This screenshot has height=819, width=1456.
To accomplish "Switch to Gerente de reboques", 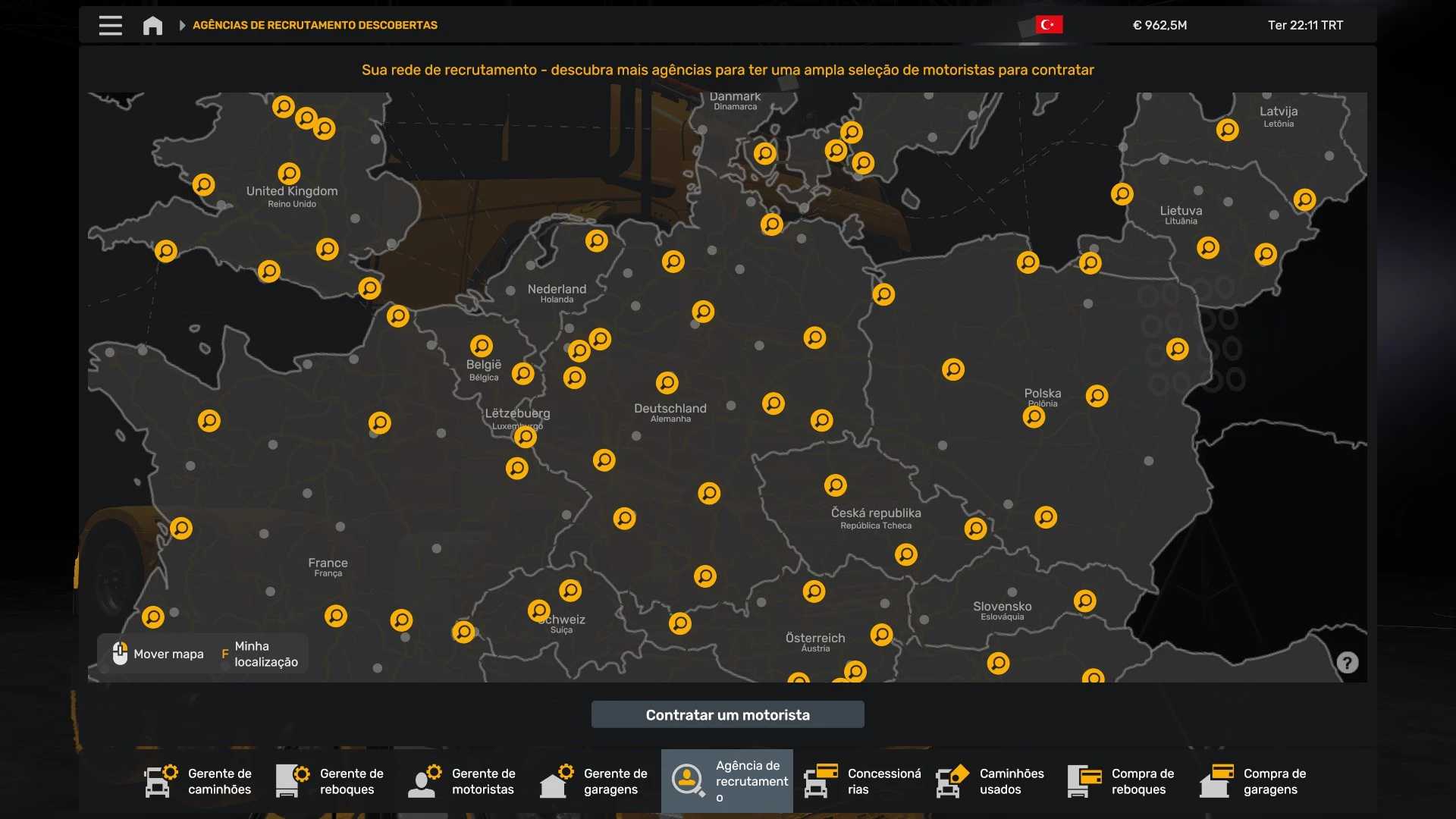I will click(x=331, y=781).
